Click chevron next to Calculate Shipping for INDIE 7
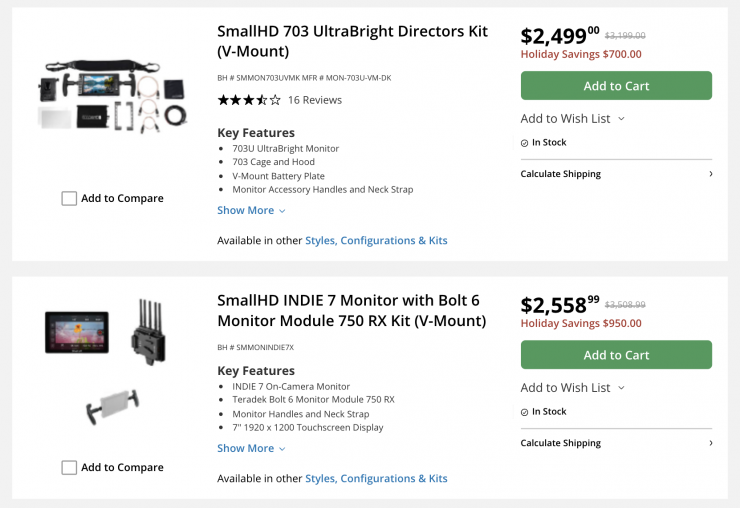This screenshot has width=740, height=508. coord(710,443)
